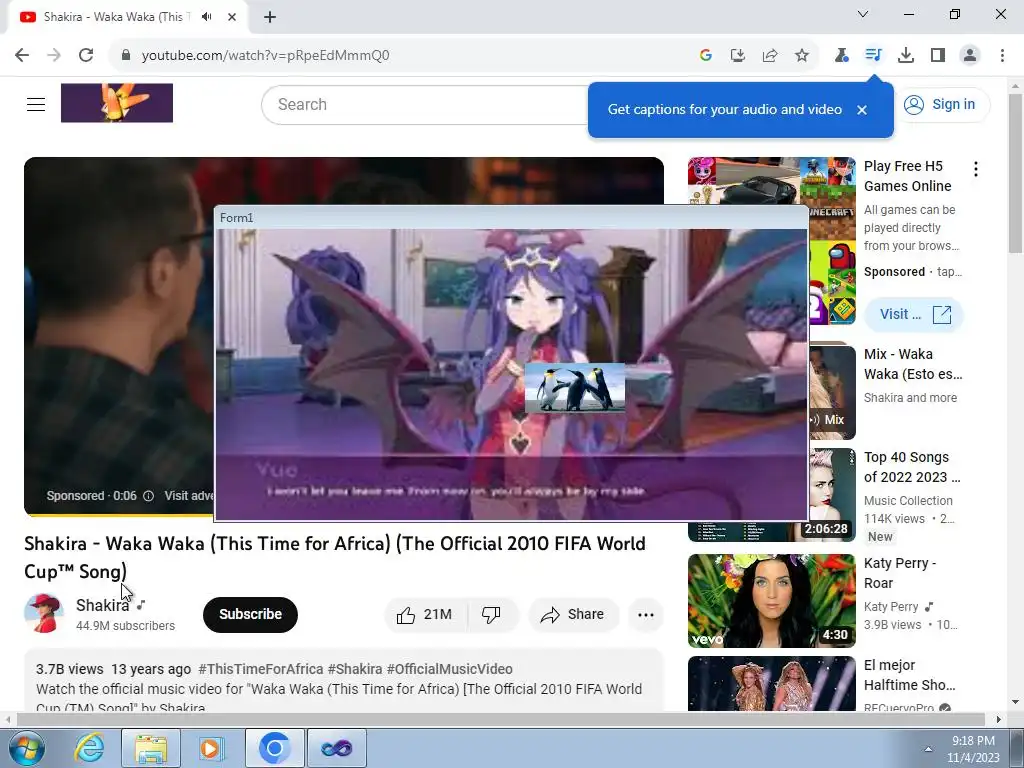The height and width of the screenshot is (768, 1024).
Task: Open Chrome profile avatar icon
Action: point(970,55)
